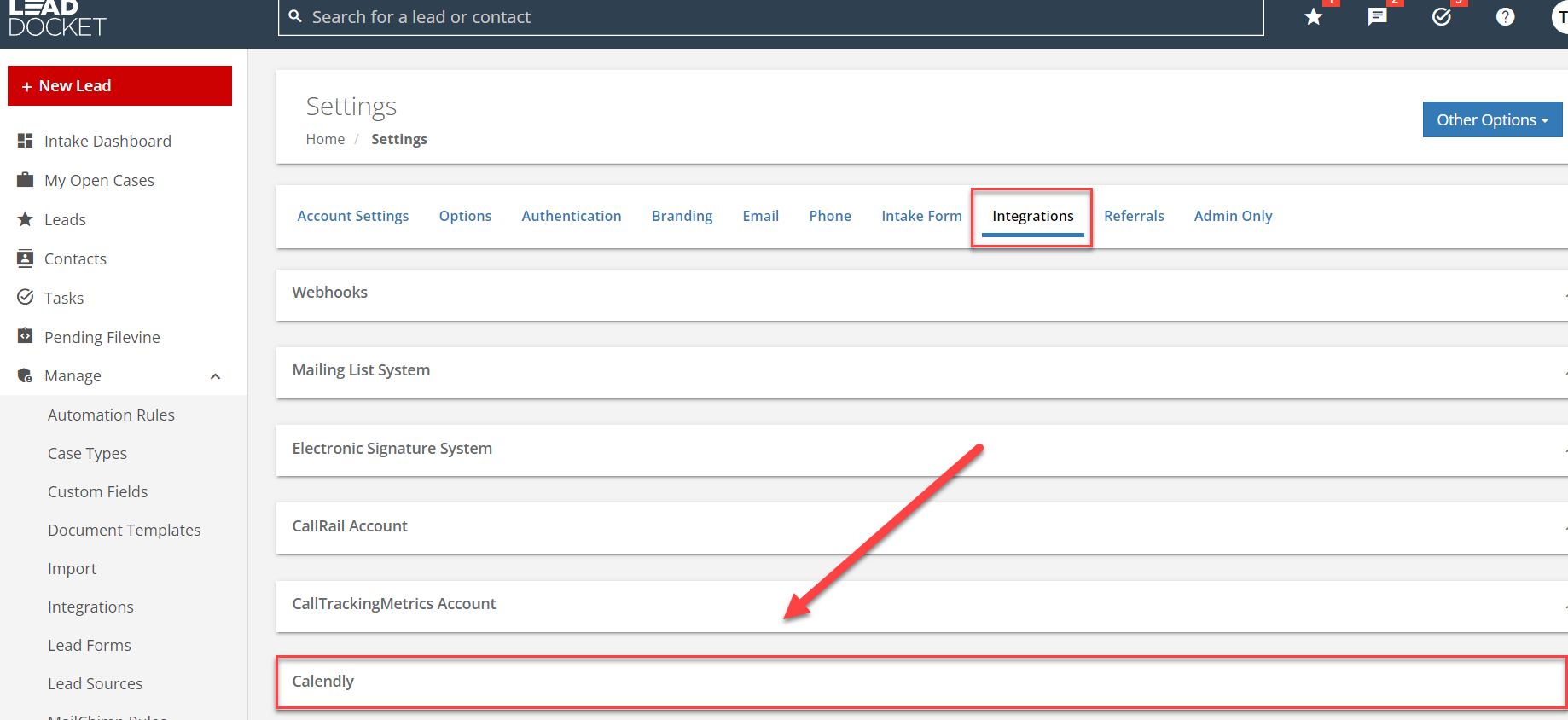Go to Home breadcrumb link
Image resolution: width=1568 pixels, height=720 pixels.
point(325,140)
